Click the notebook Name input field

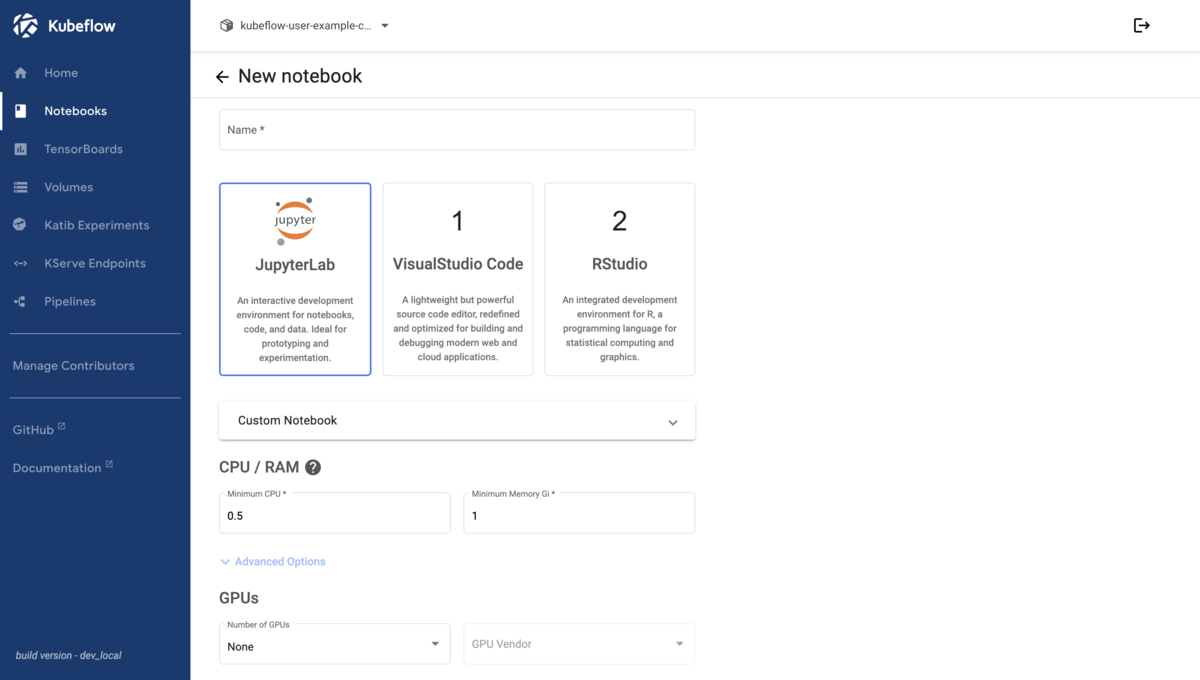pyautogui.click(x=457, y=130)
